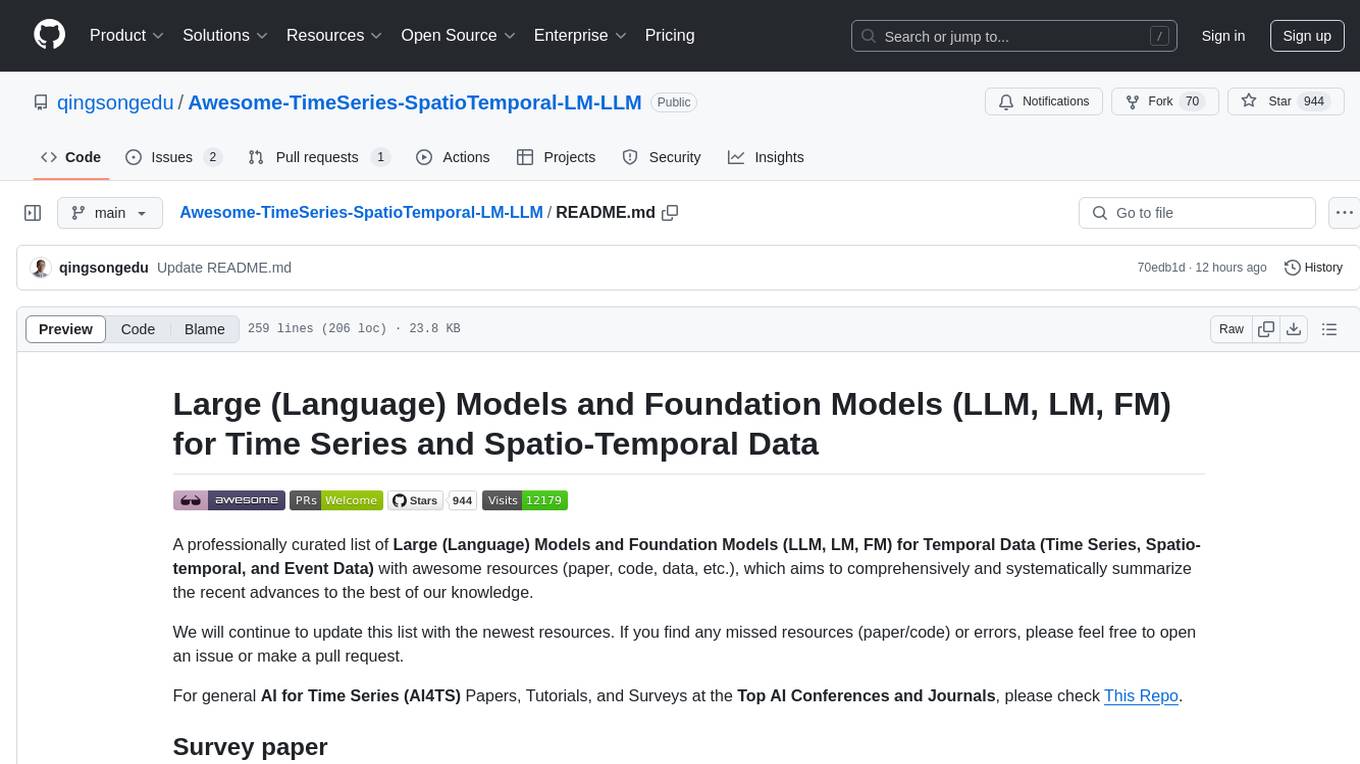Expand the Product menu
The image size is (1360, 764).
(x=127, y=35)
